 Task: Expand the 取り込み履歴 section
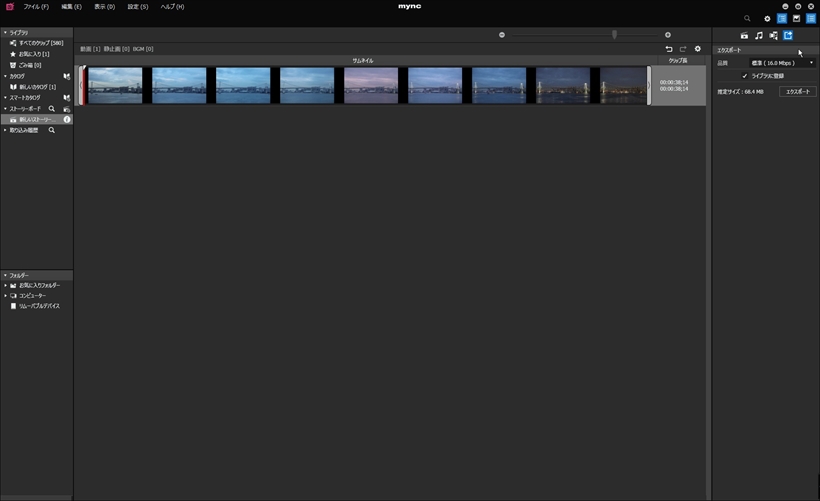click(5, 130)
